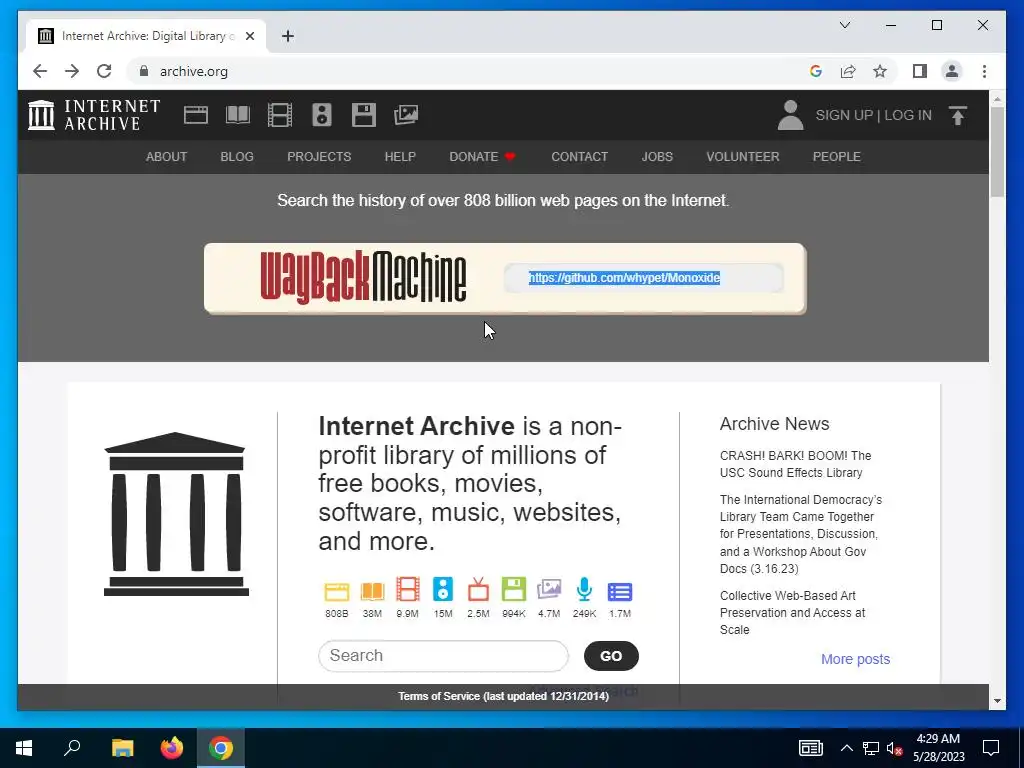Open the JOBS menu item
Image resolution: width=1024 pixels, height=768 pixels.
point(657,157)
